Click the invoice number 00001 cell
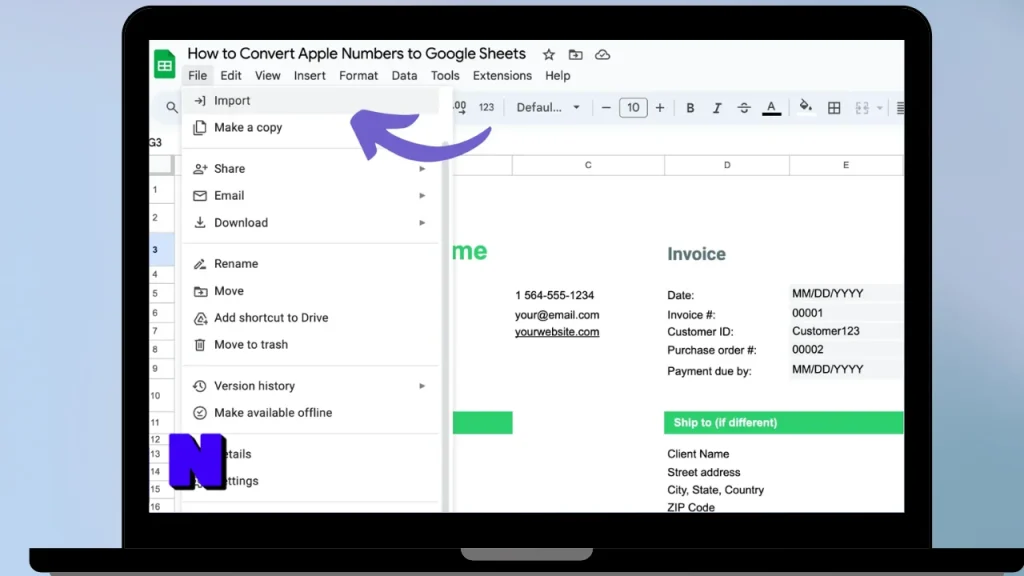Image resolution: width=1024 pixels, height=576 pixels. 807,313
